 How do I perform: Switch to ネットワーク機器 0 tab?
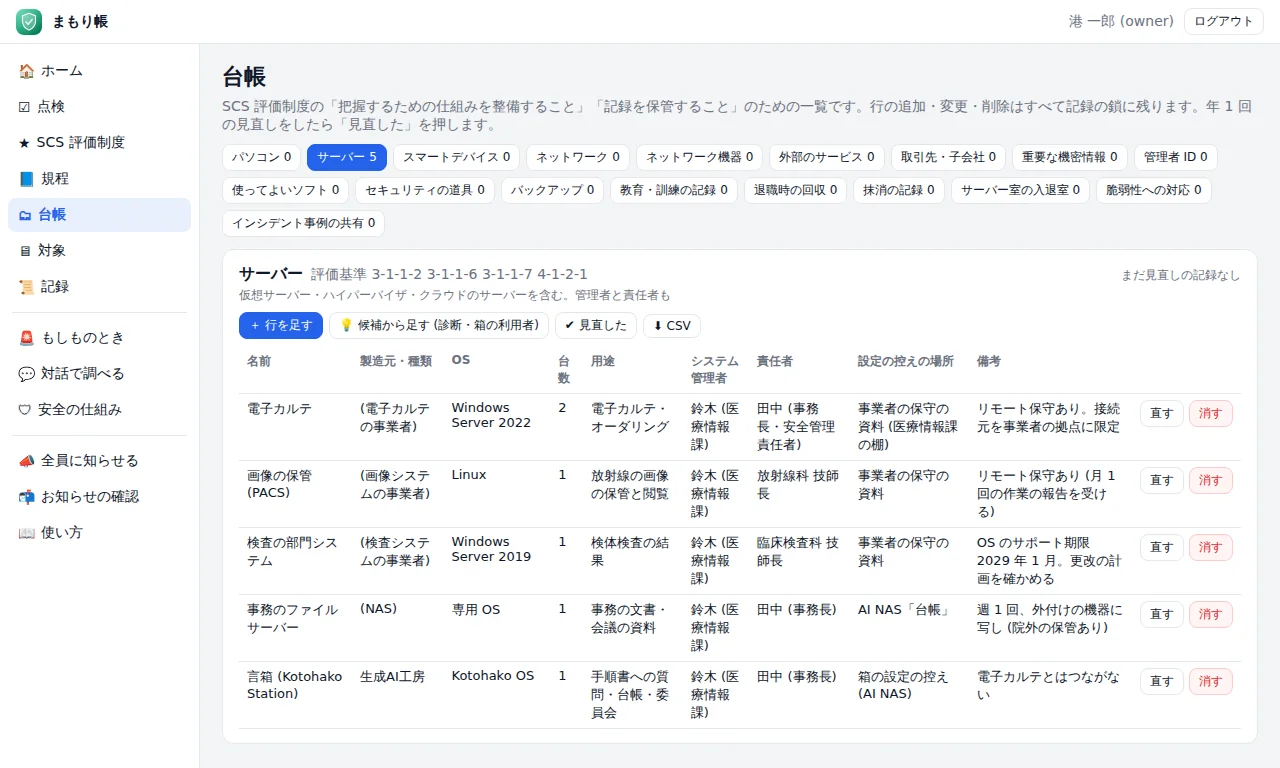pos(699,157)
